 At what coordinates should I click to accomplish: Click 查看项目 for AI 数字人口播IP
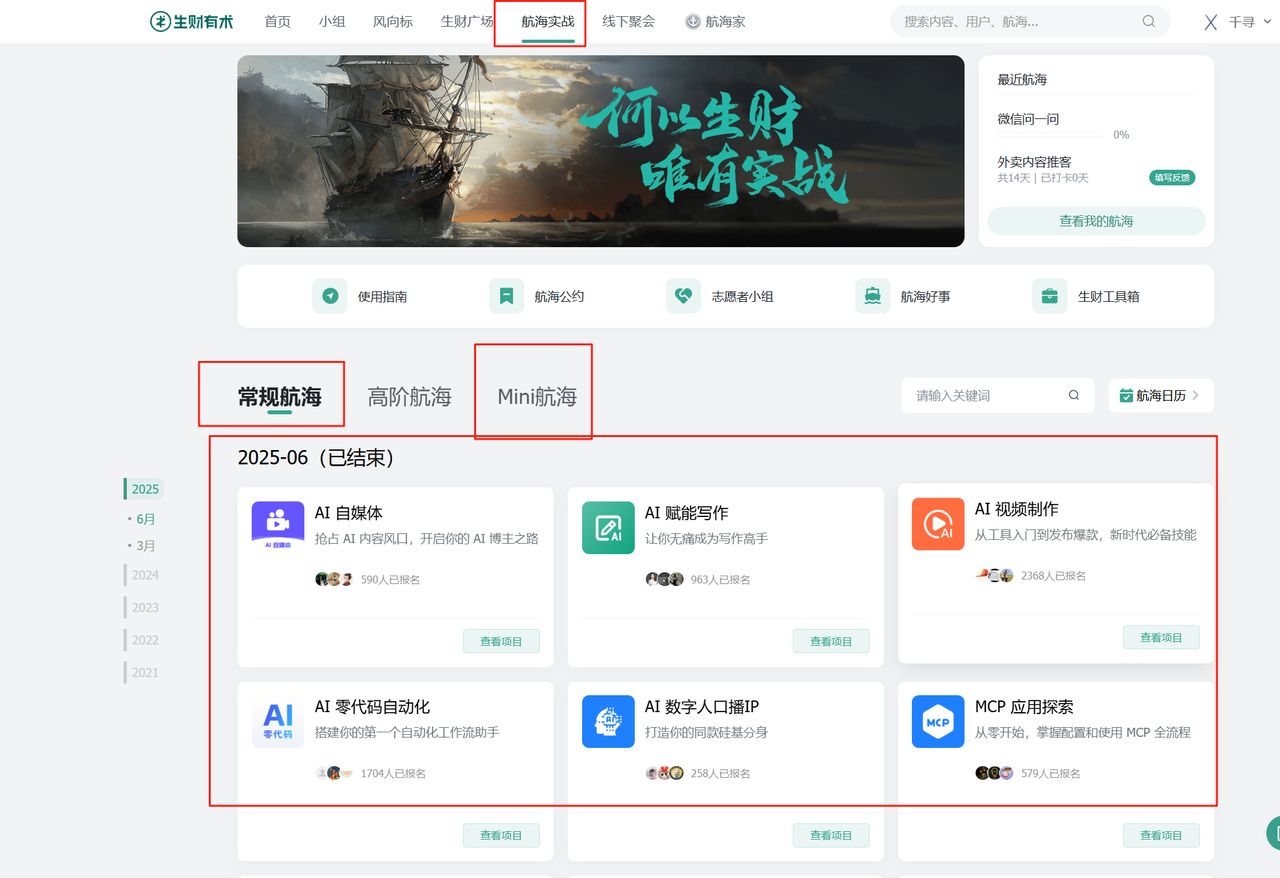coord(831,835)
